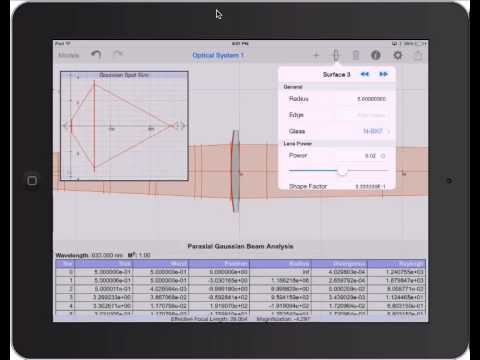
Task: Open the Glass row chevron
Action: tap(388, 131)
